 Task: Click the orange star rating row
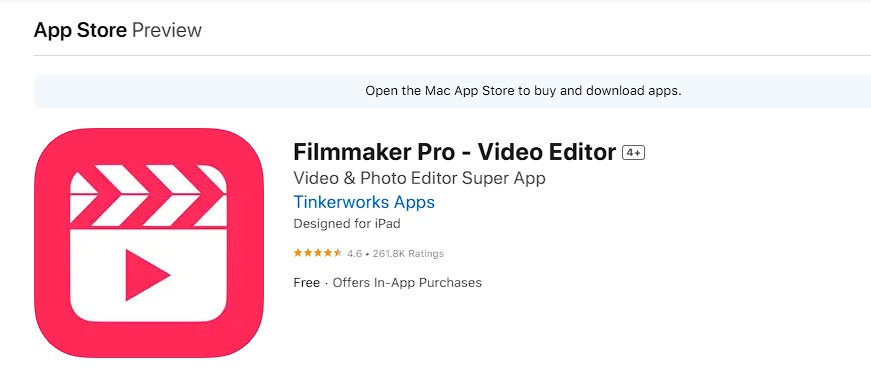pos(318,253)
